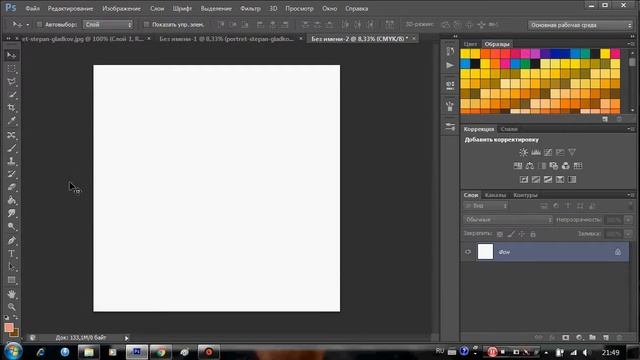Add a Curves adjustment

548,152
